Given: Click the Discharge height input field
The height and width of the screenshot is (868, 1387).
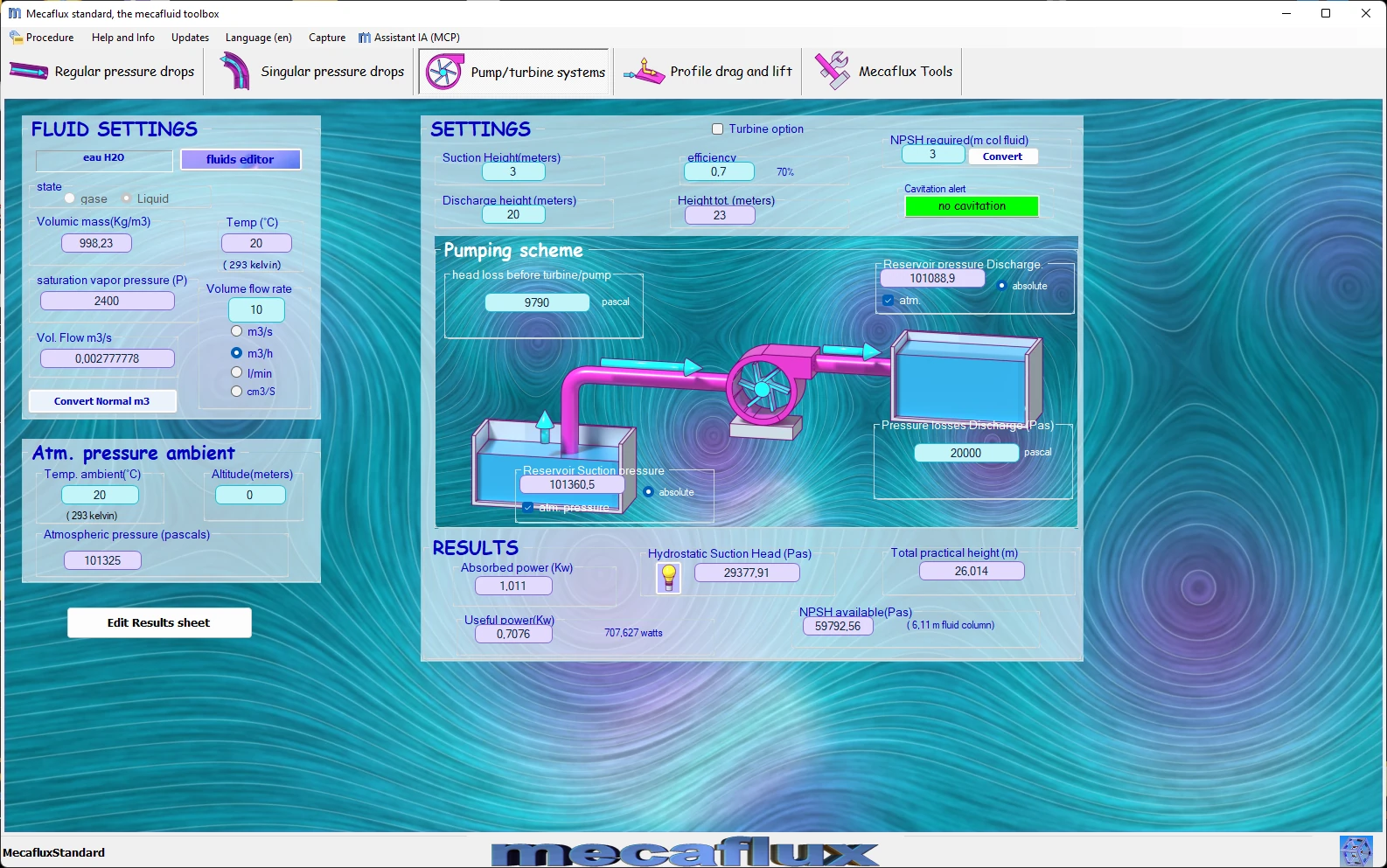Looking at the screenshot, I should click(x=513, y=214).
